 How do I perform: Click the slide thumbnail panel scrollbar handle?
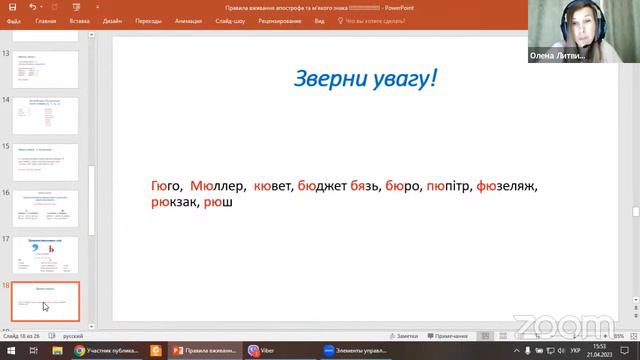click(x=91, y=200)
